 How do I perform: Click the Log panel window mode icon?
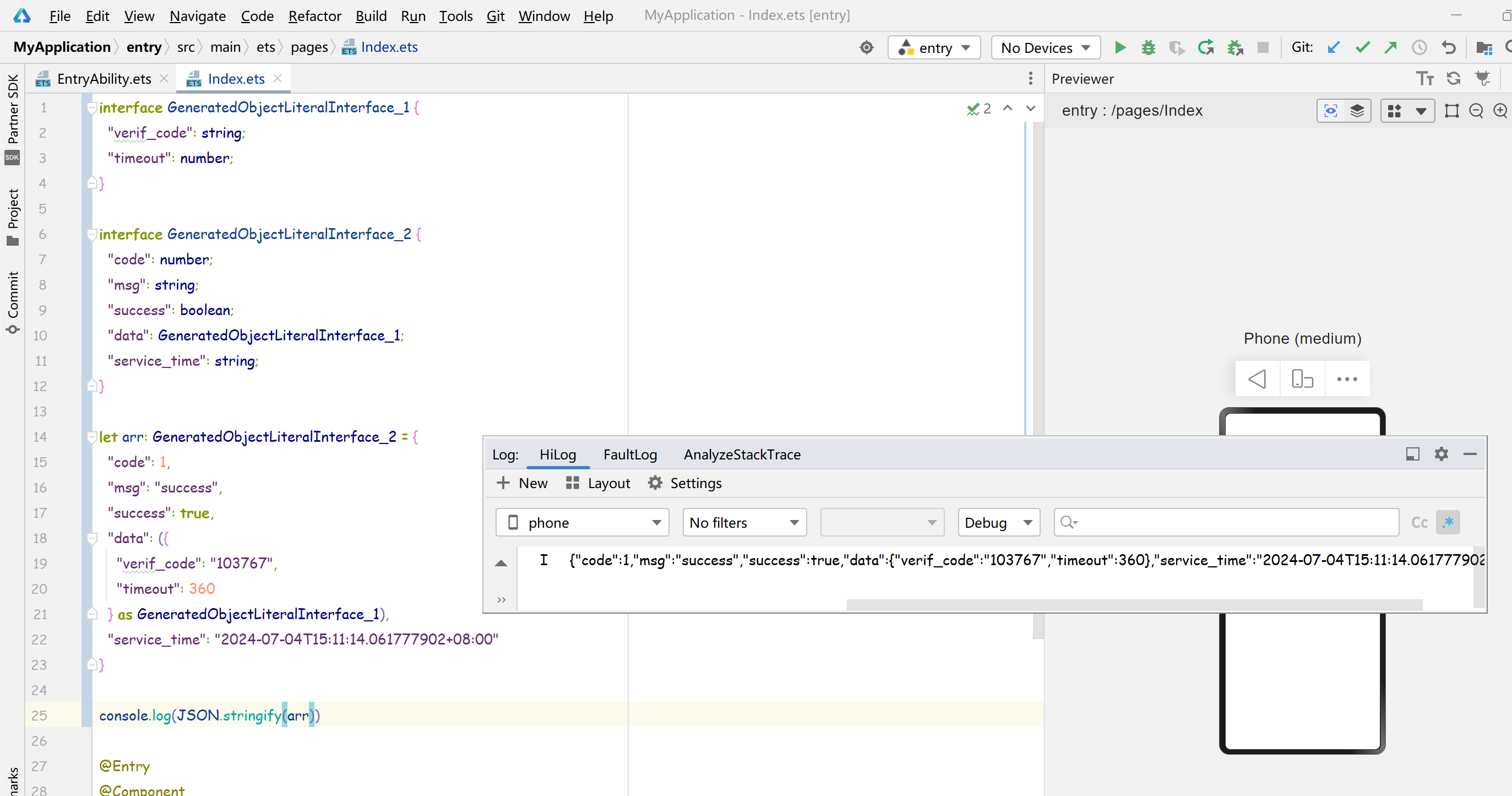click(1413, 454)
